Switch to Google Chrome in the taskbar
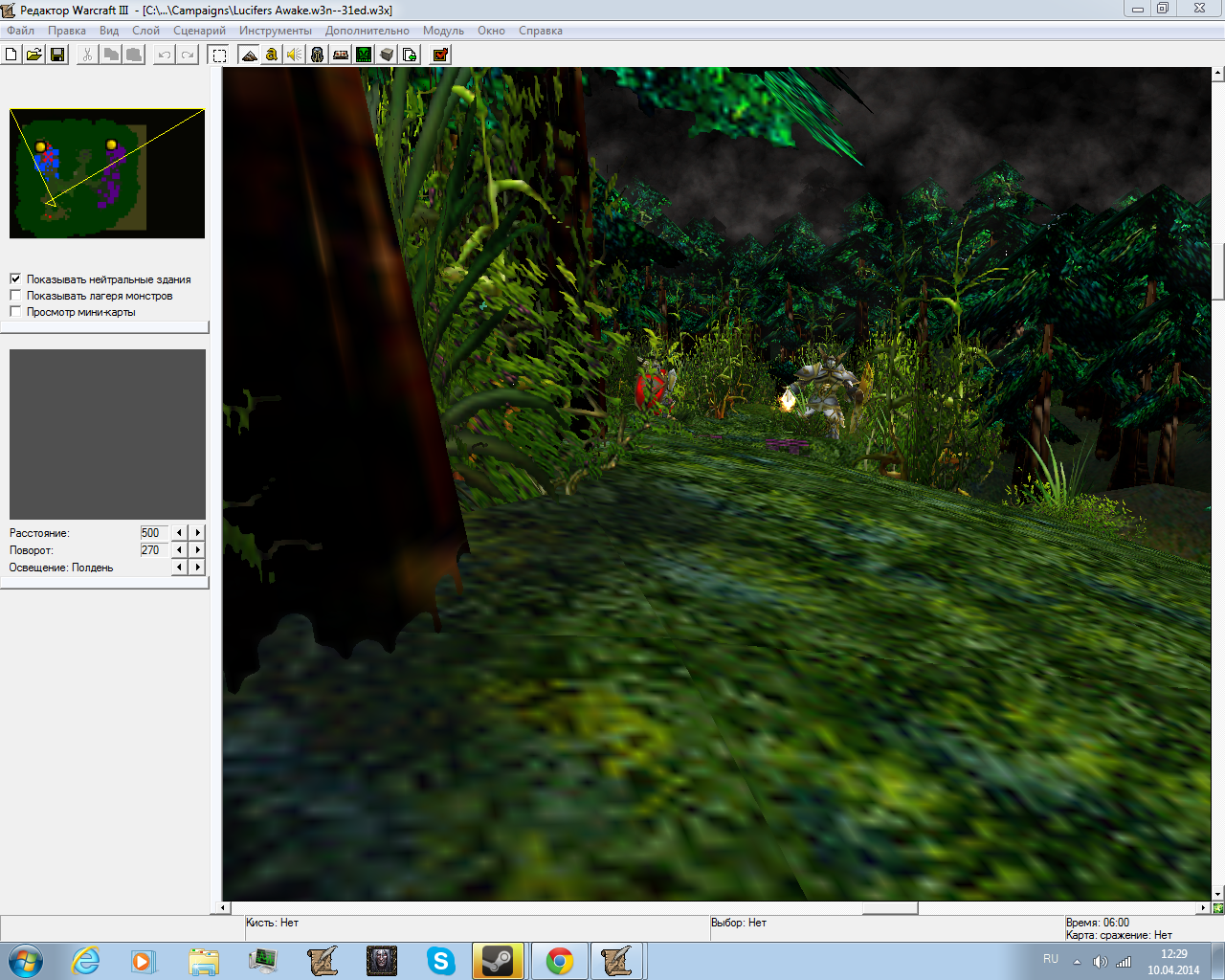1225x980 pixels. [559, 961]
